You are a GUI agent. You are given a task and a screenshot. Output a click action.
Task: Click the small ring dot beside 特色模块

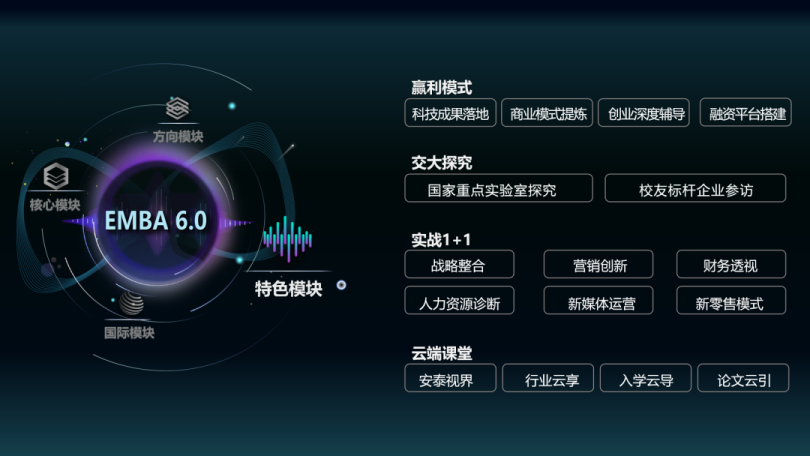pos(341,285)
